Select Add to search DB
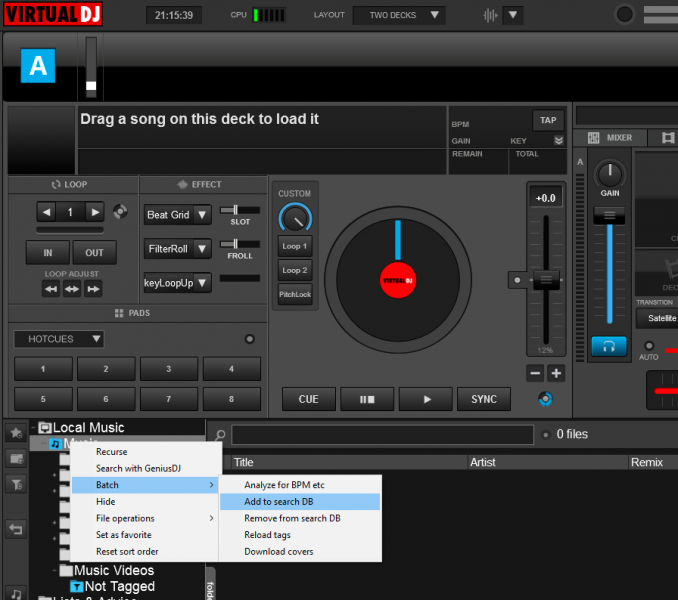Screen dimensions: 678x600 tap(300, 501)
